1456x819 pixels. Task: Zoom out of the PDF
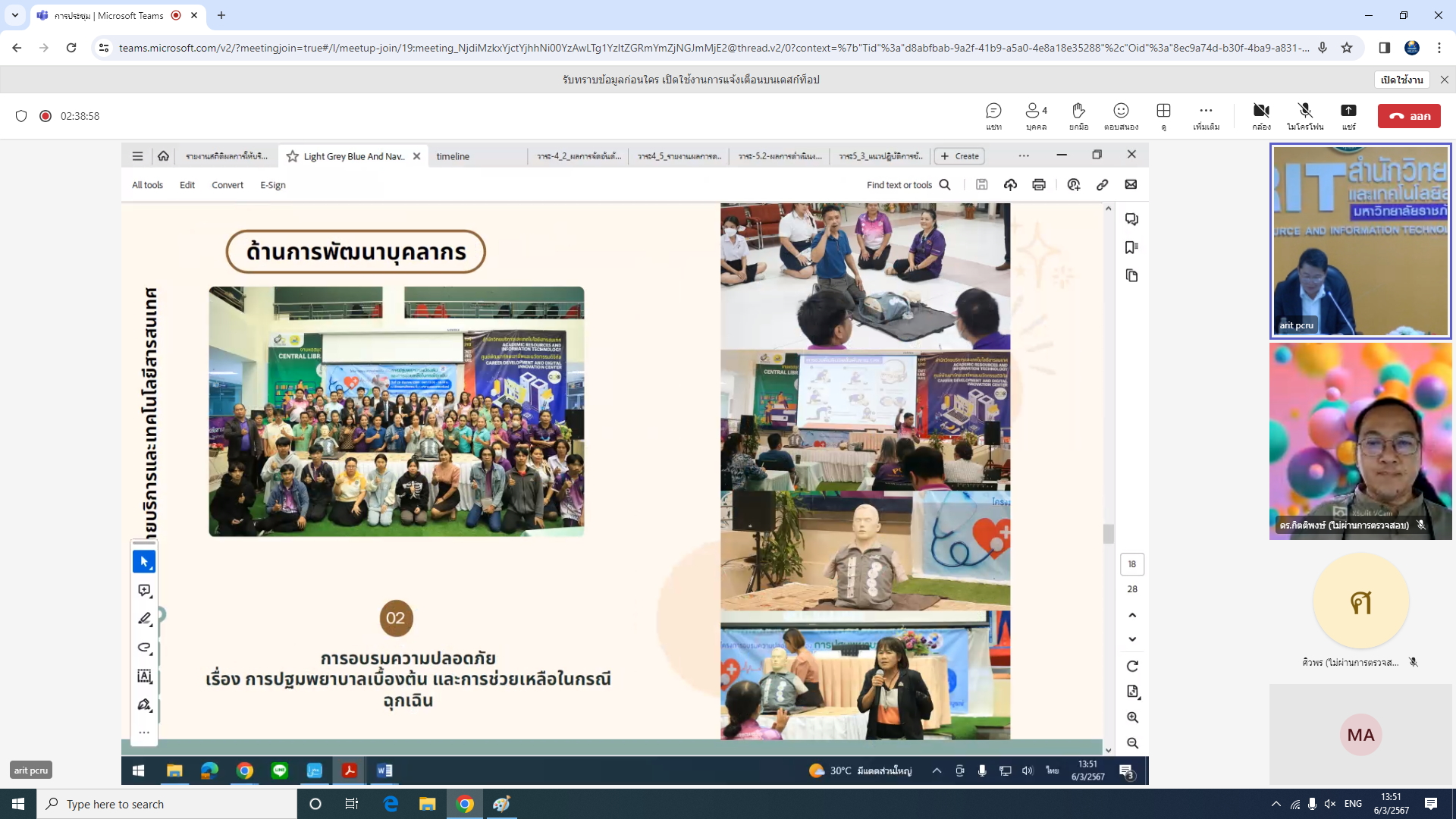pos(1132,743)
